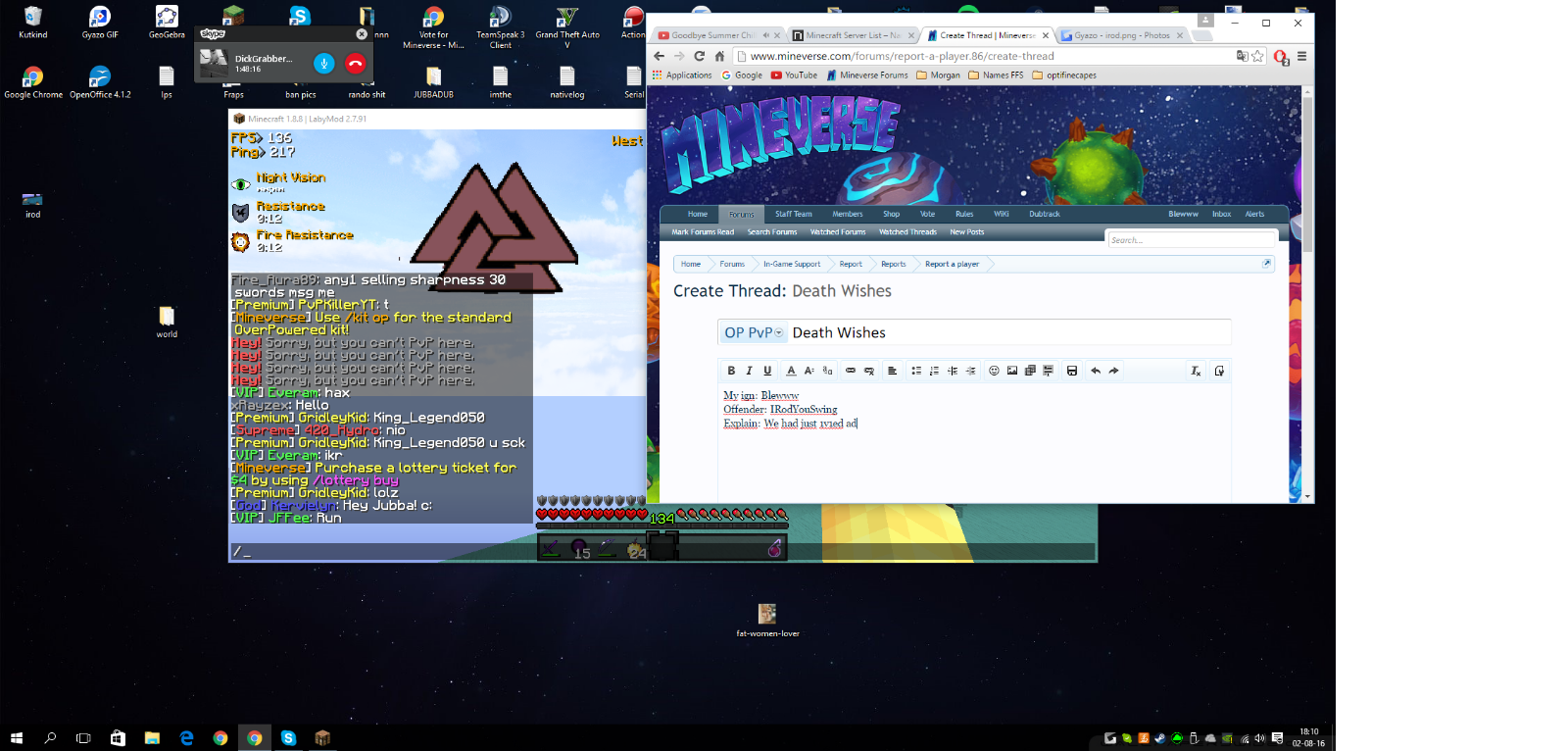The height and width of the screenshot is (751, 1568).
Task: Toggle italic formatting in thread editor
Action: click(749, 371)
